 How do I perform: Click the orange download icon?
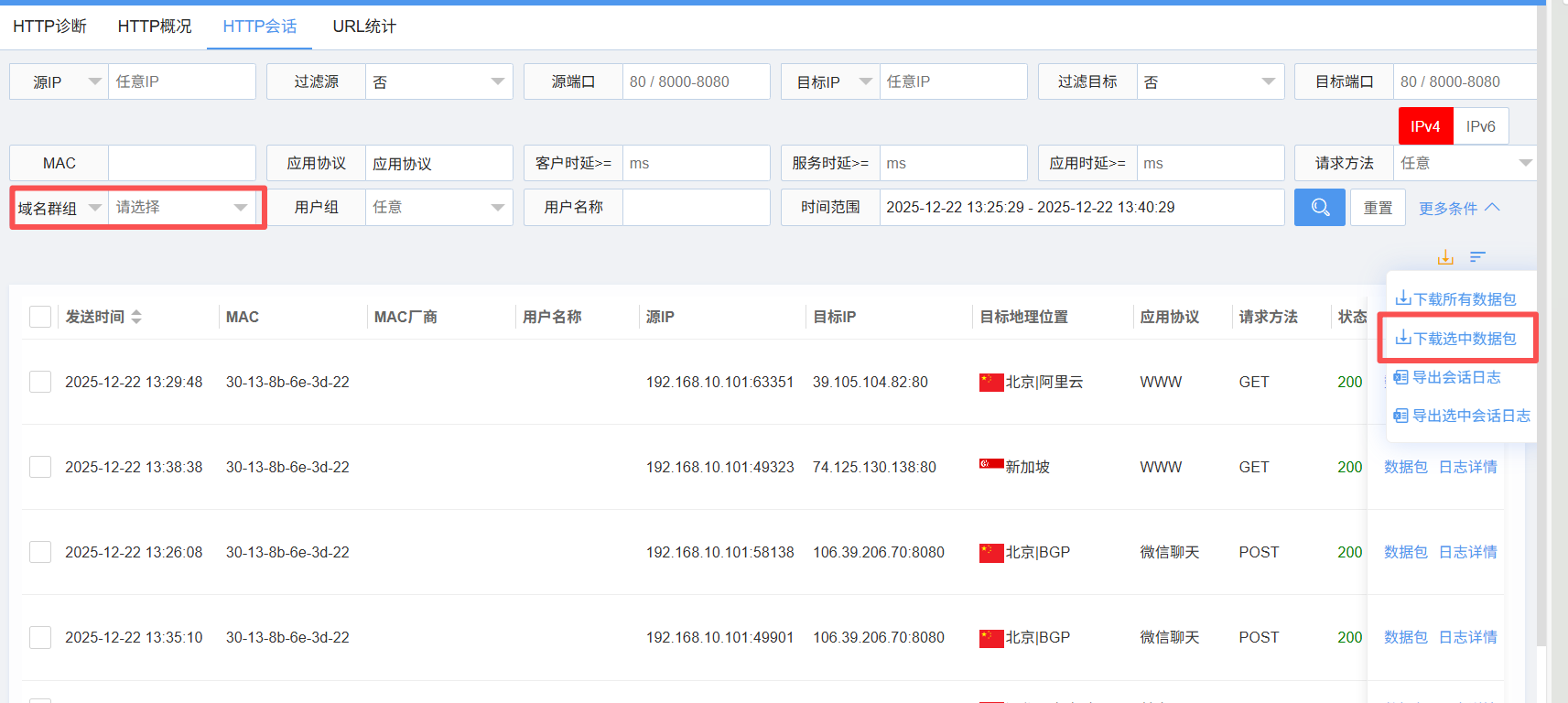1445,257
